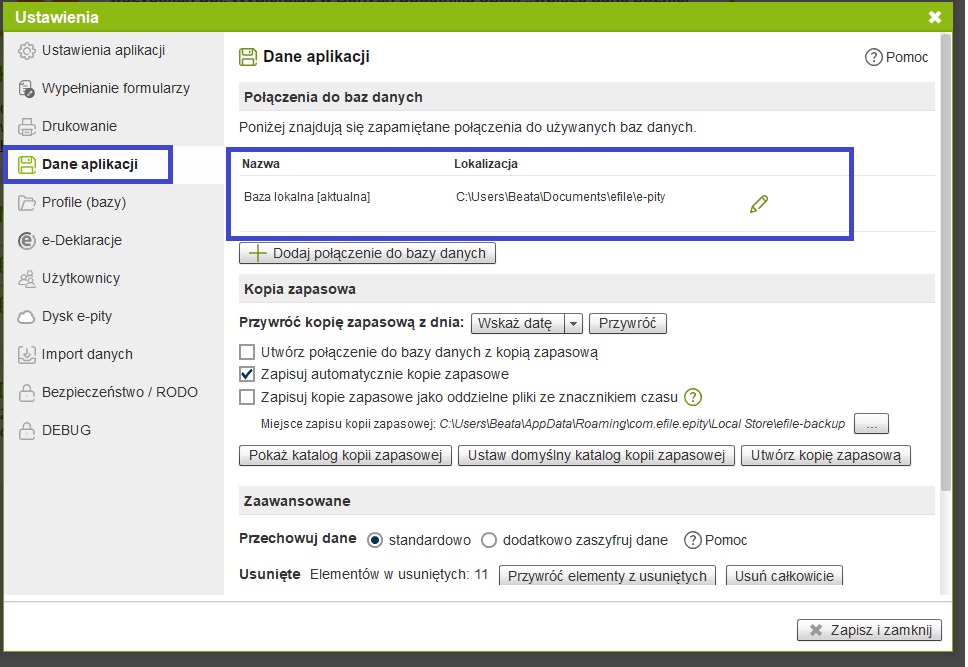968x667 pixels.
Task: Click the e-Deklaracje sidebar icon
Action: pyautogui.click(x=27, y=240)
